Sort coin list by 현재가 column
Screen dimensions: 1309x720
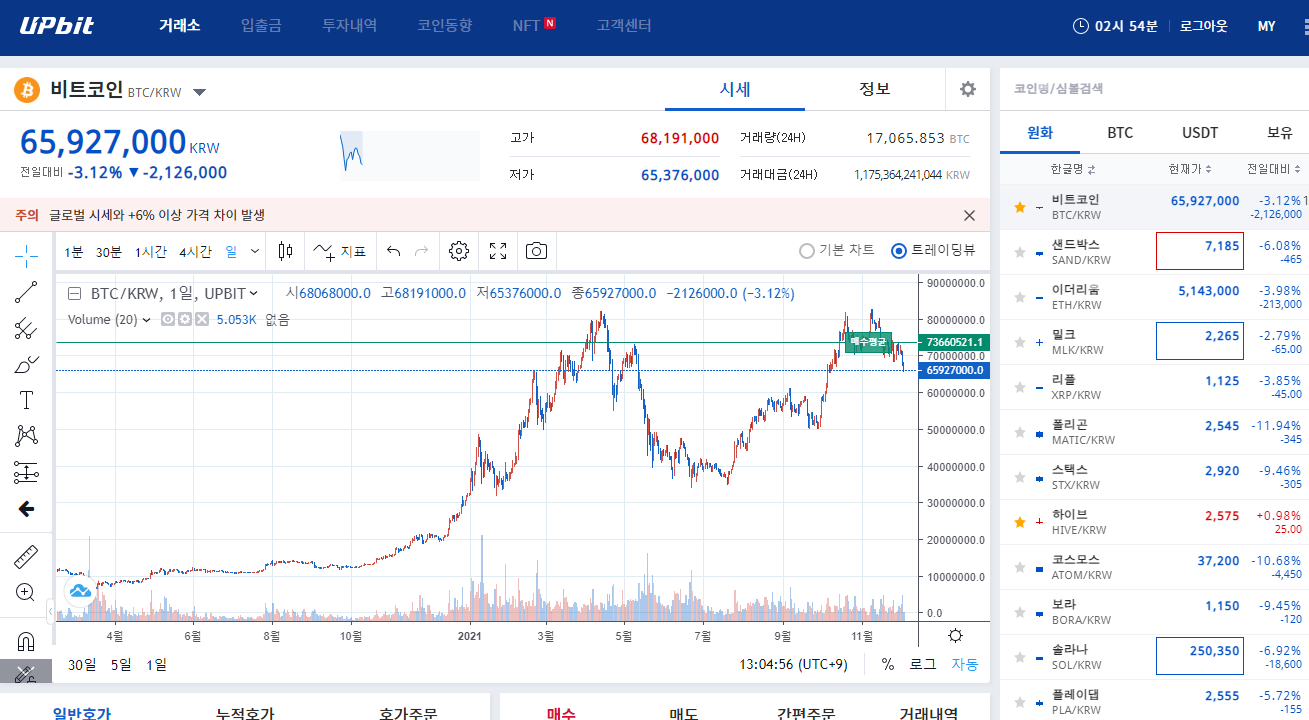pyautogui.click(x=1190, y=169)
